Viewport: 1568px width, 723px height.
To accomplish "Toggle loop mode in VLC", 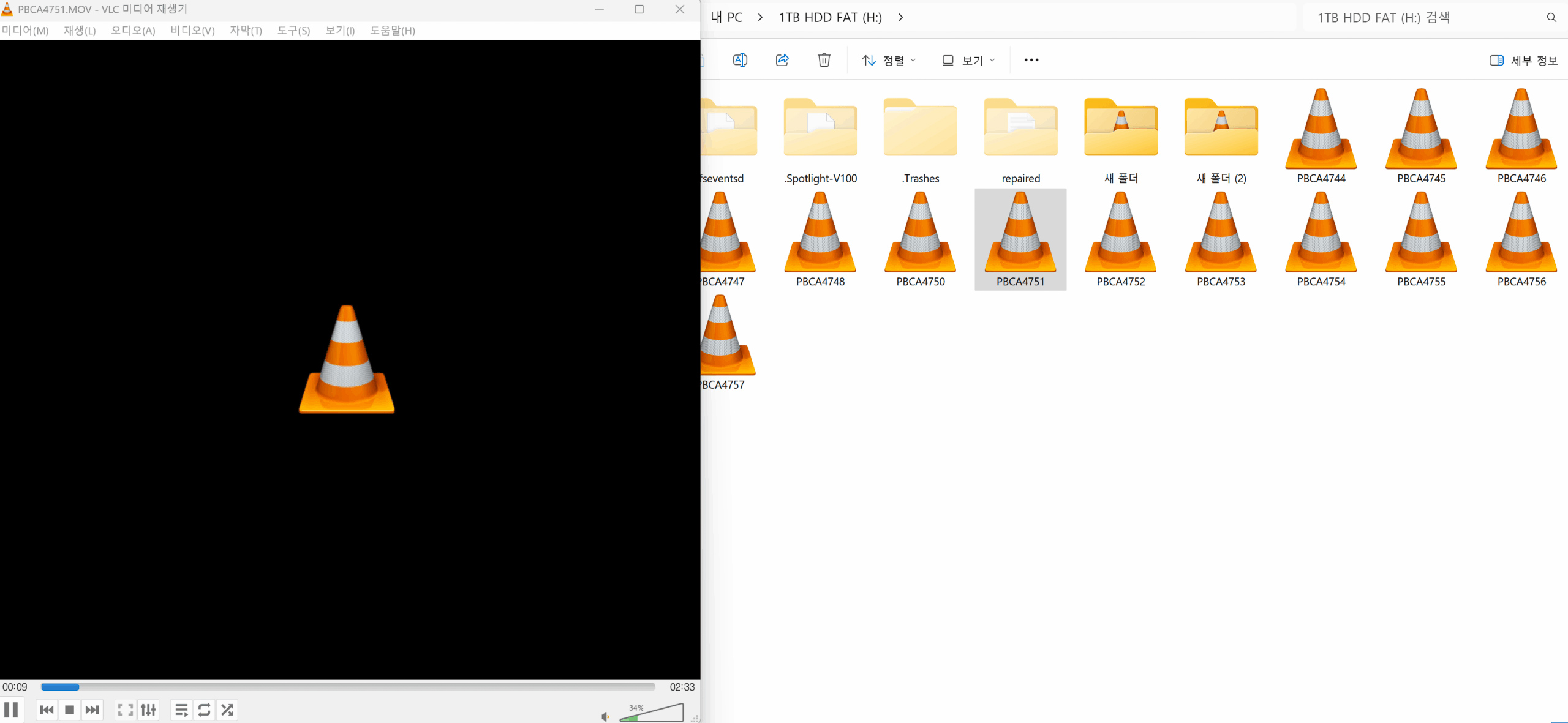I will coord(204,710).
